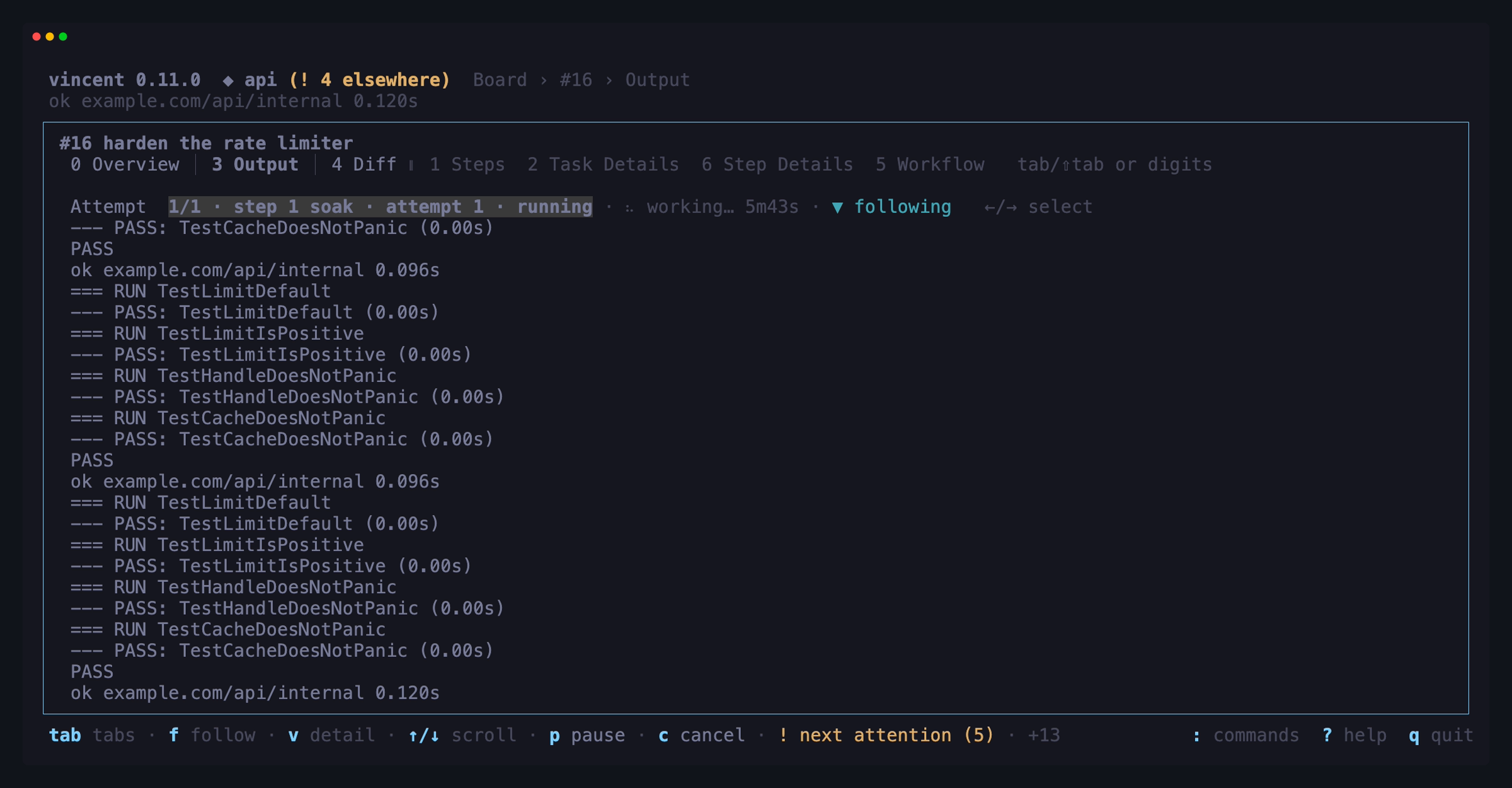Image resolution: width=1512 pixels, height=788 pixels.
Task: Click the ←/→ select hint
Action: pyautogui.click(x=1038, y=207)
